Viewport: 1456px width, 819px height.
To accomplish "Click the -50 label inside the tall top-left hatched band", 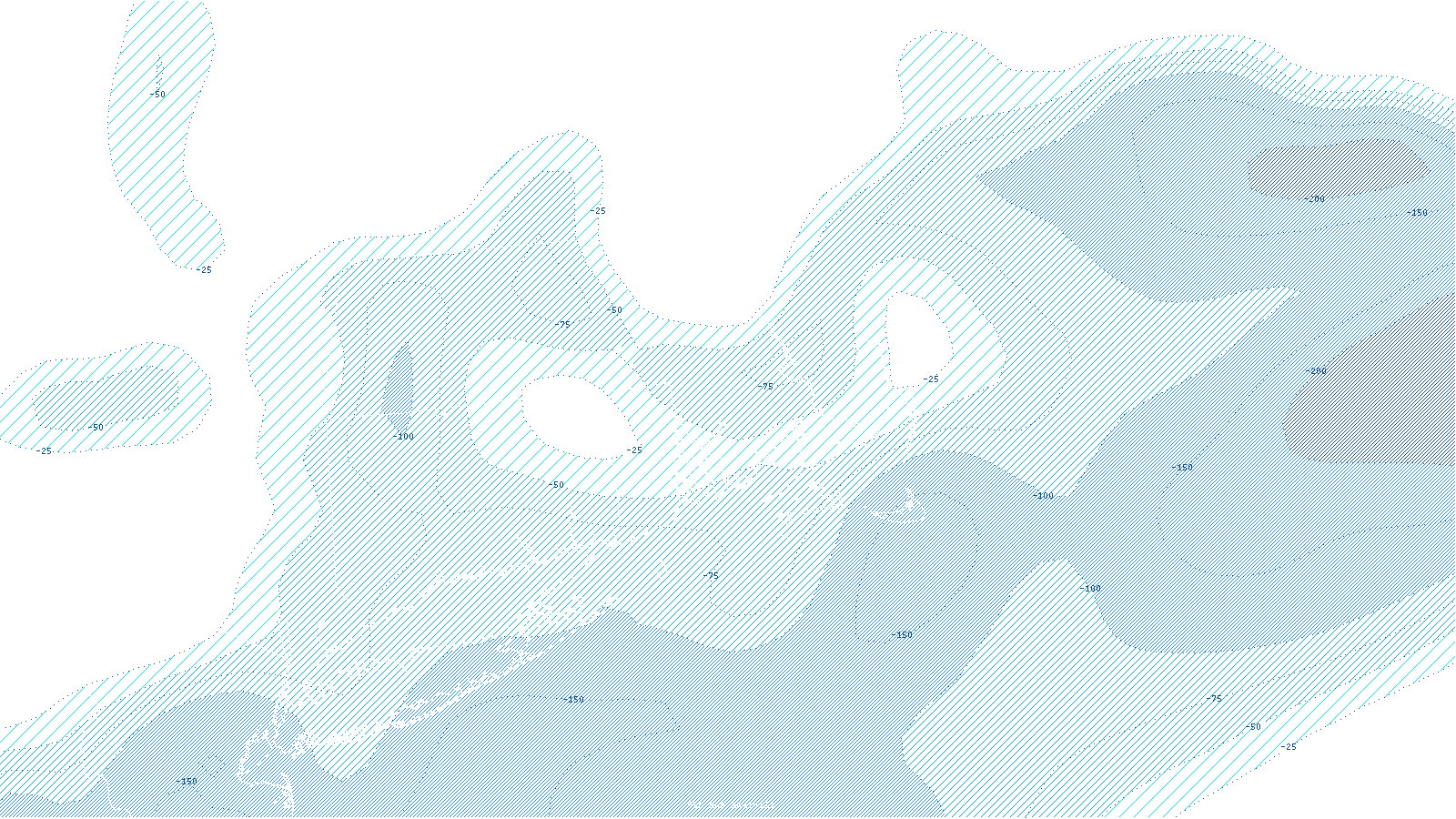I will (x=157, y=94).
